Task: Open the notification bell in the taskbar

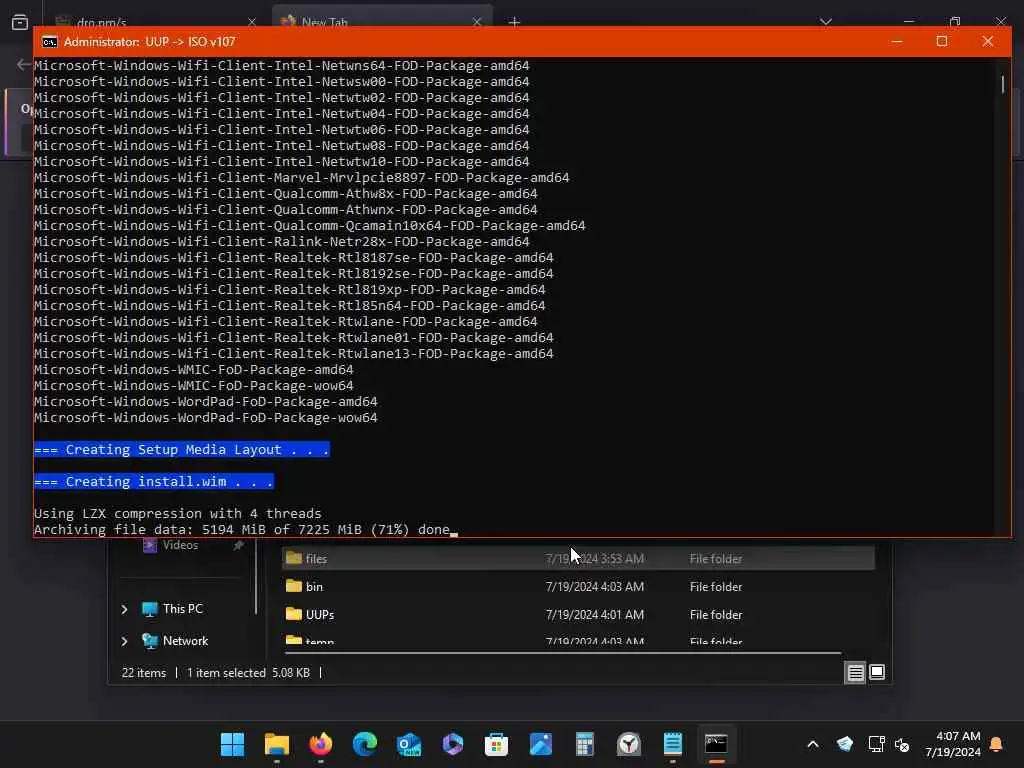Action: pos(997,744)
